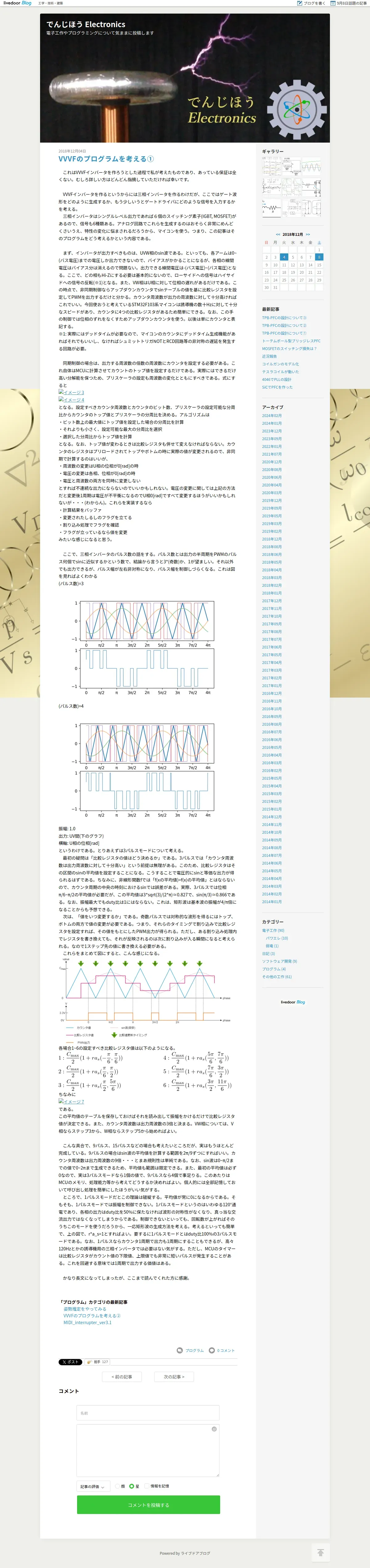Open category その他の工作 (61)
This screenshot has height=1568, width=370.
tap(277, 977)
